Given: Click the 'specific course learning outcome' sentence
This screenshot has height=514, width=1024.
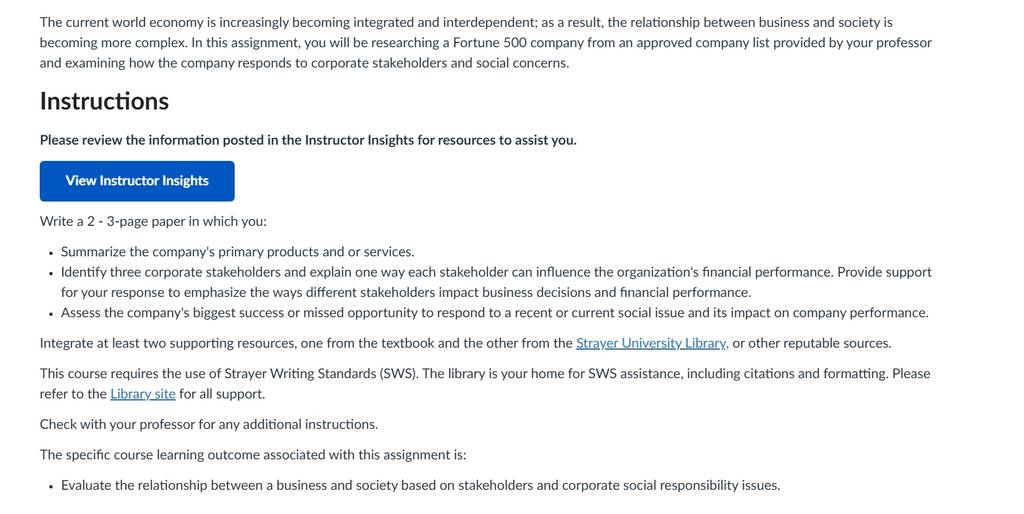Looking at the screenshot, I should 253,455.
